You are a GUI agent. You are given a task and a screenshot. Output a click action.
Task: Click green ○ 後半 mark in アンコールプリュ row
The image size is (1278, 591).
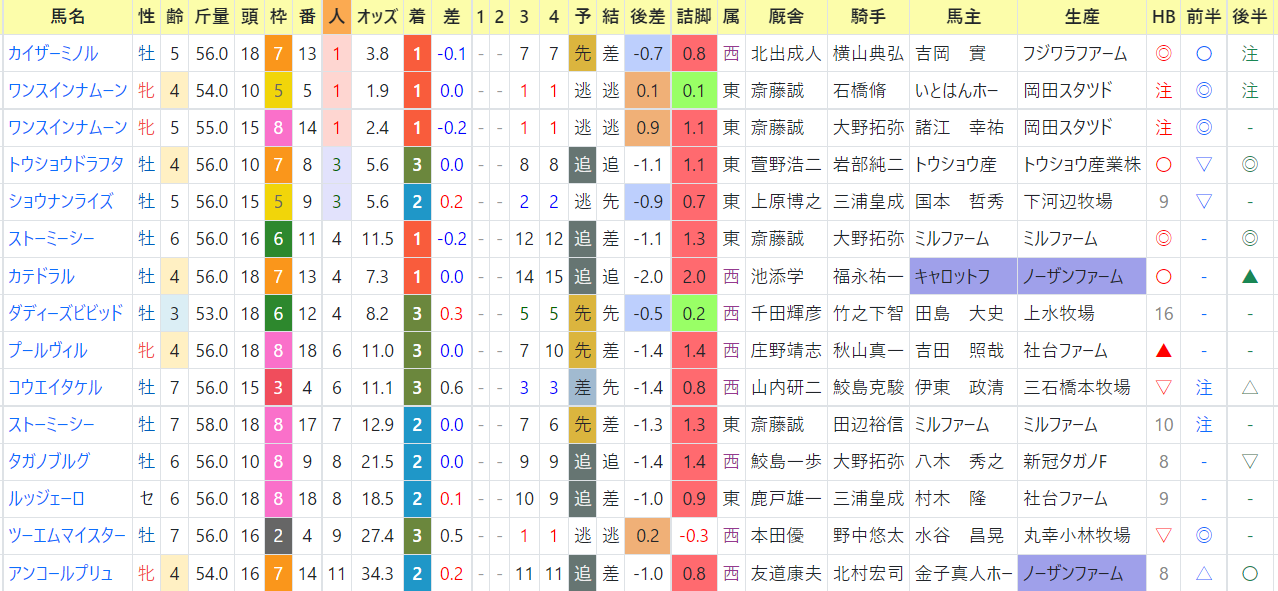pyautogui.click(x=1250, y=572)
